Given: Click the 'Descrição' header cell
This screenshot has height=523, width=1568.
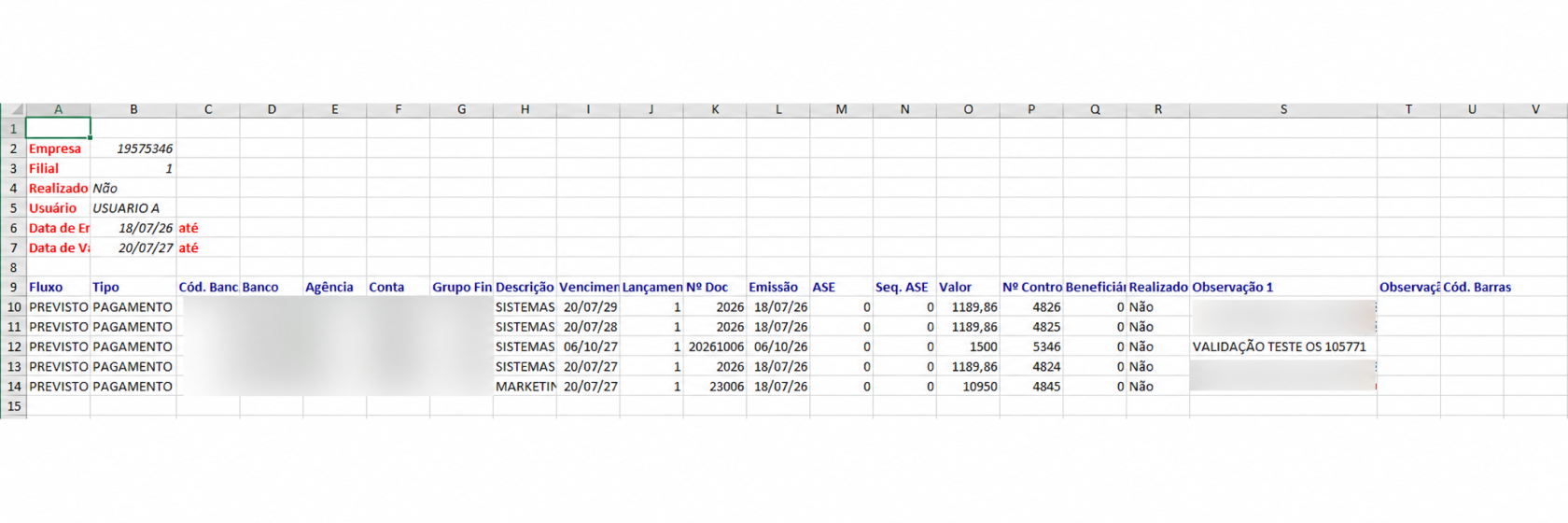Looking at the screenshot, I should (525, 287).
